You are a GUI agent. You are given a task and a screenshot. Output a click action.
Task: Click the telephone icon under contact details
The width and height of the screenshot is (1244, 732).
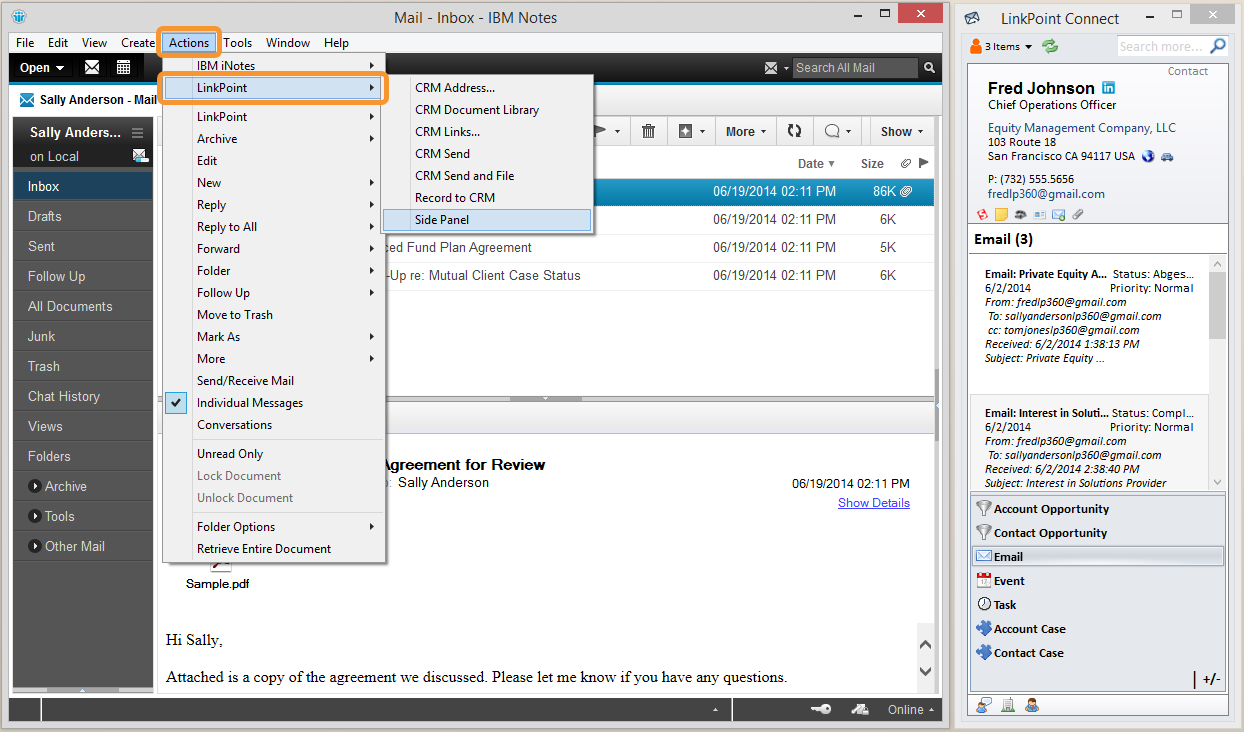coord(1020,214)
